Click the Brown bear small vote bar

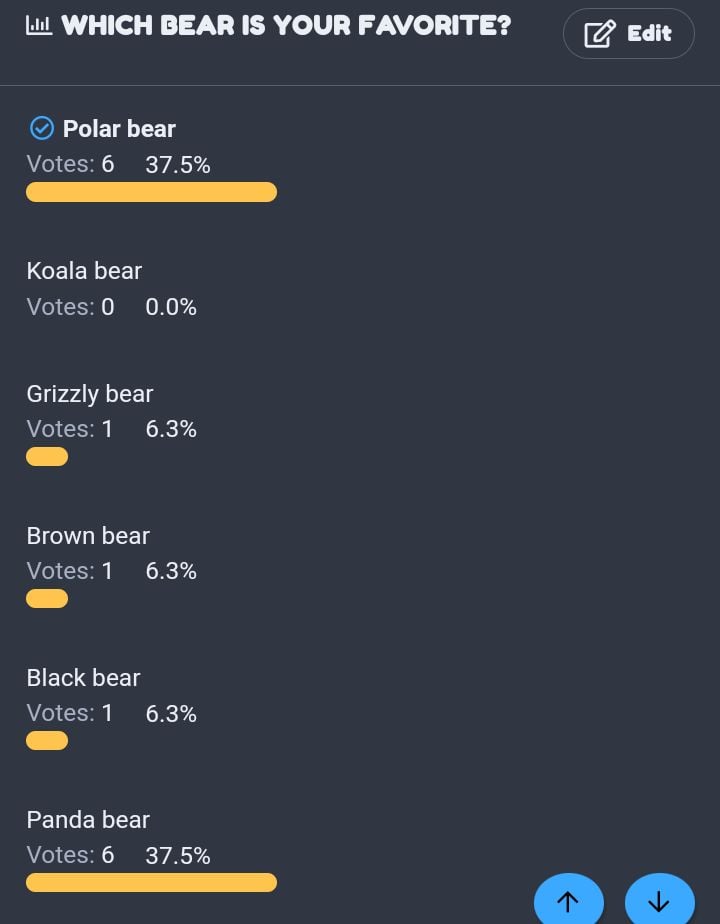pos(47,598)
